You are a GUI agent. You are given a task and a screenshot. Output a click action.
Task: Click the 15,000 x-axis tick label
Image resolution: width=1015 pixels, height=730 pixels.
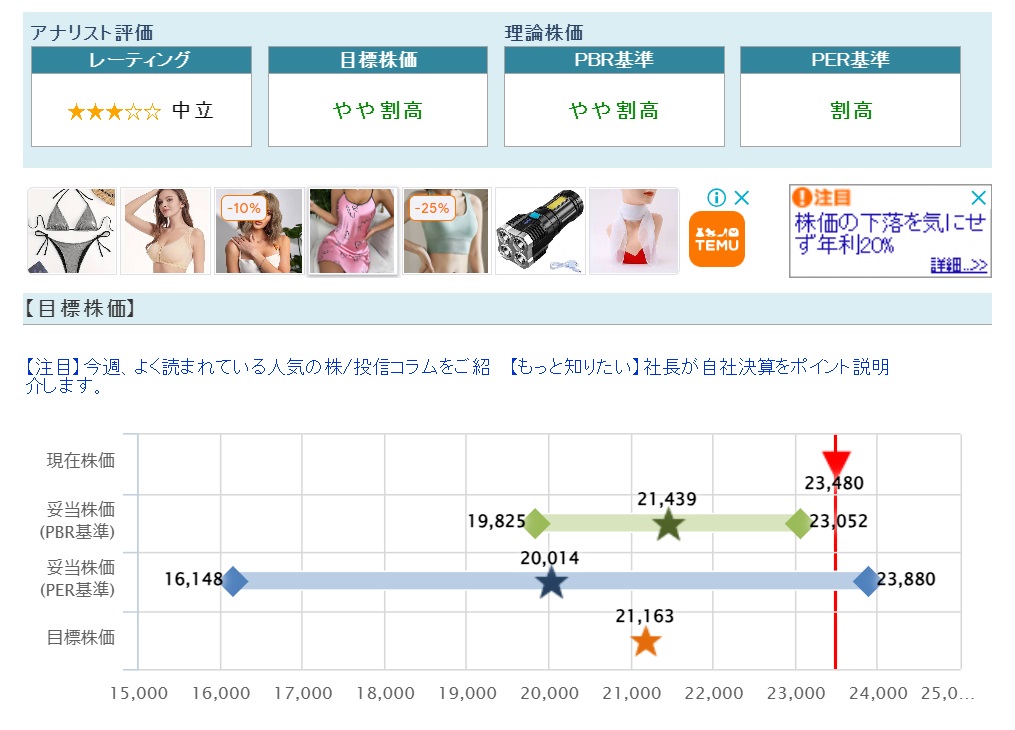tap(139, 693)
